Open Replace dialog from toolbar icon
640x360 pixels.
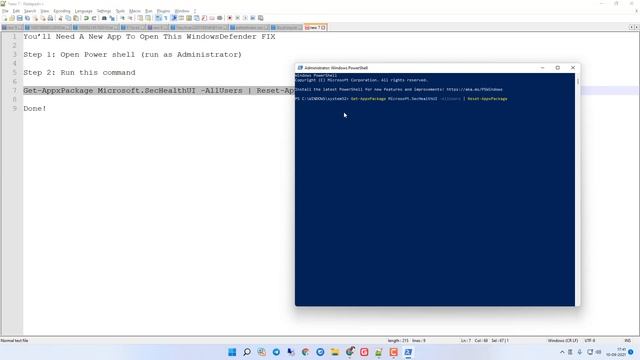click(112, 18)
